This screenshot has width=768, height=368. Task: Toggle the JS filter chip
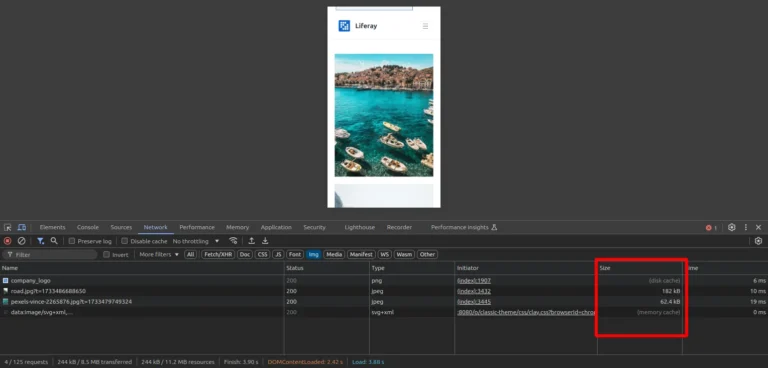point(279,254)
